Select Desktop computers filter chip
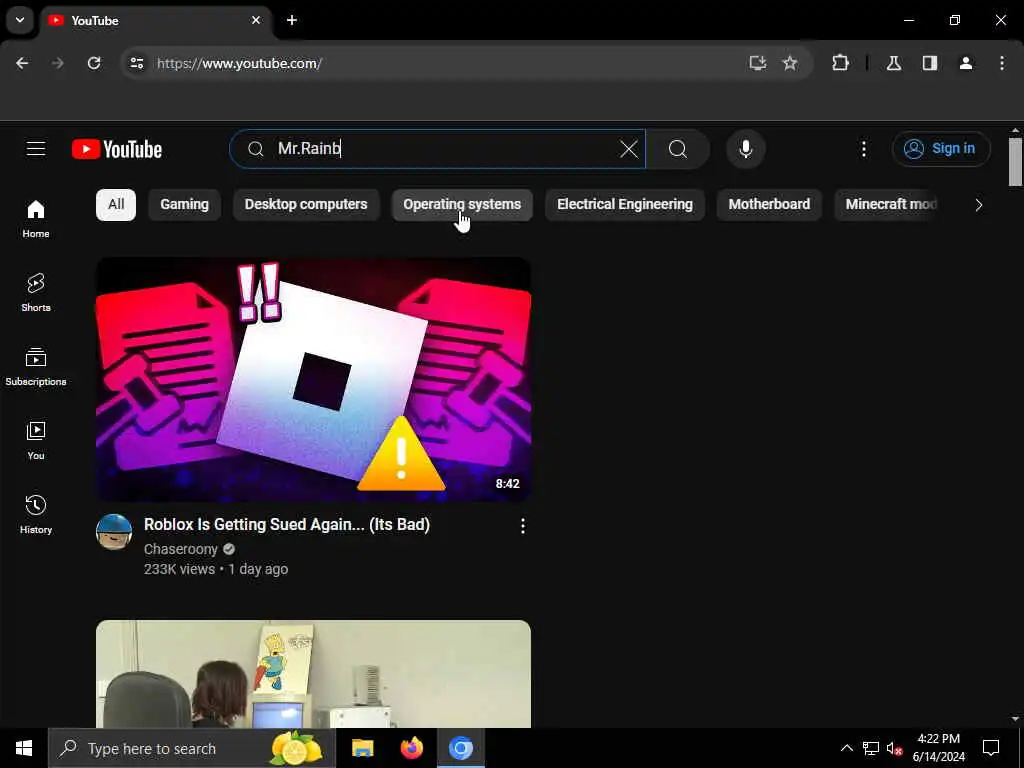 click(x=306, y=204)
